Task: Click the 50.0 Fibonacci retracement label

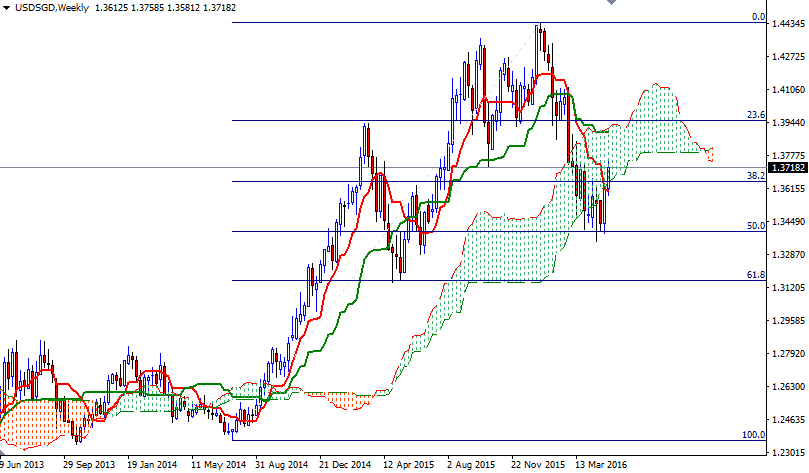Action: (x=756, y=226)
